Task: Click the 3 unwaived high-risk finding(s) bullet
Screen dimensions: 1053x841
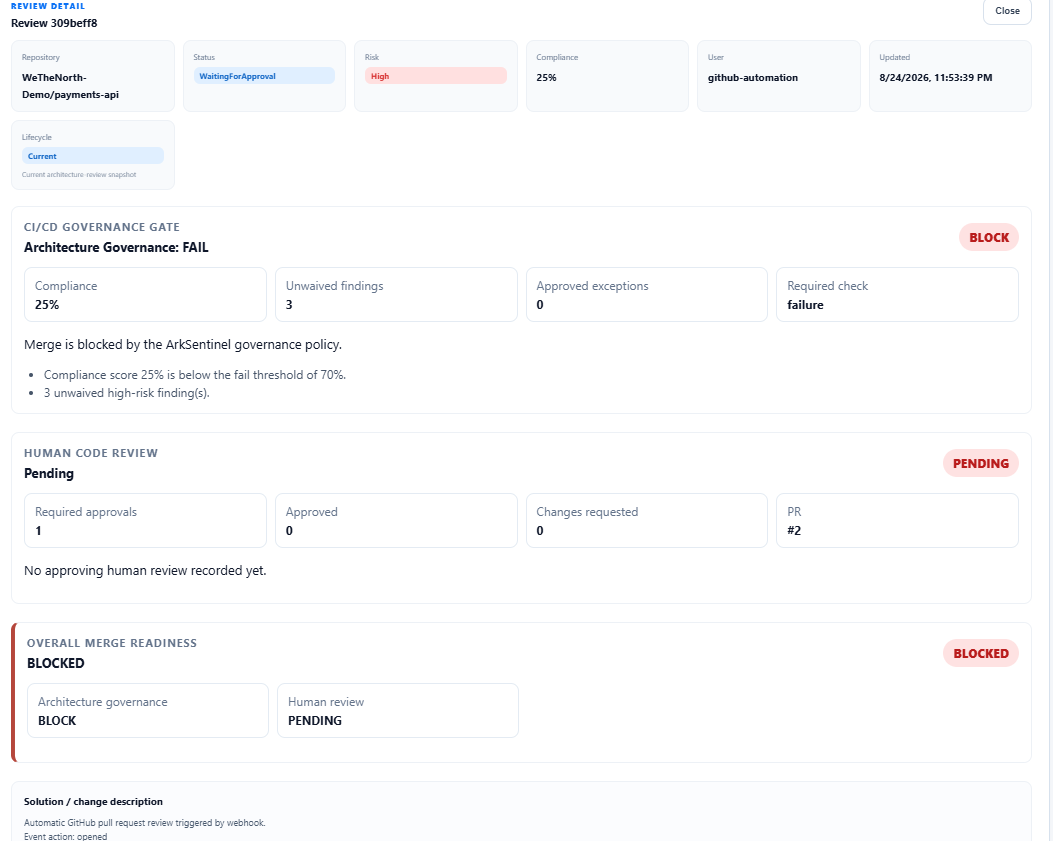Action: (127, 393)
